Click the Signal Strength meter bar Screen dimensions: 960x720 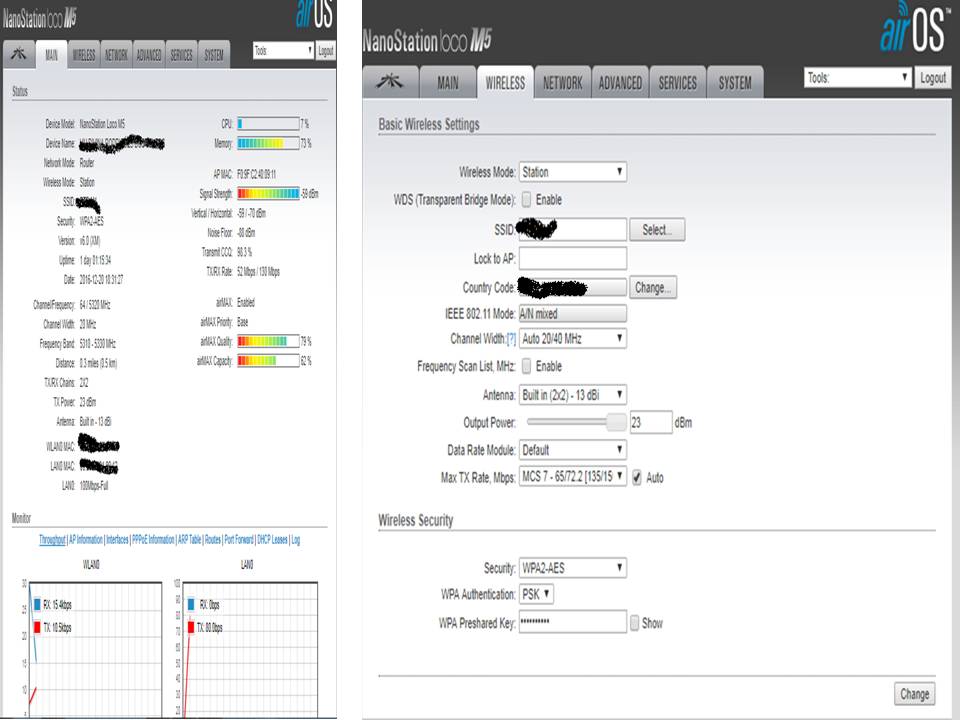click(268, 193)
